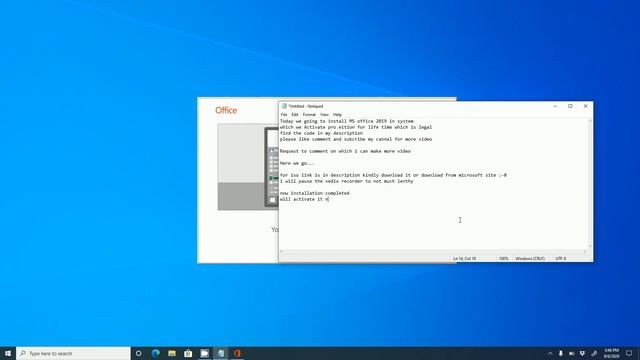This screenshot has height=360, width=640.
Task: Click the scroll-left arrow in Notepad
Action: pyautogui.click(x=282, y=251)
